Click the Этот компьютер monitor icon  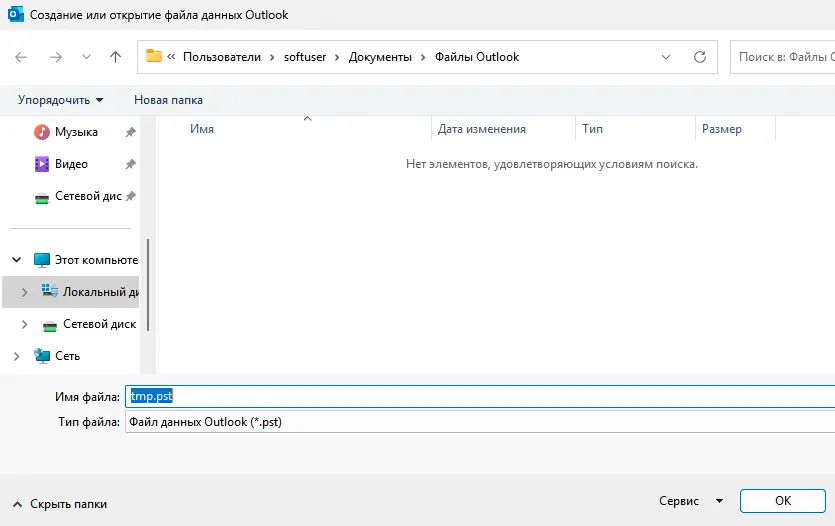(42, 260)
